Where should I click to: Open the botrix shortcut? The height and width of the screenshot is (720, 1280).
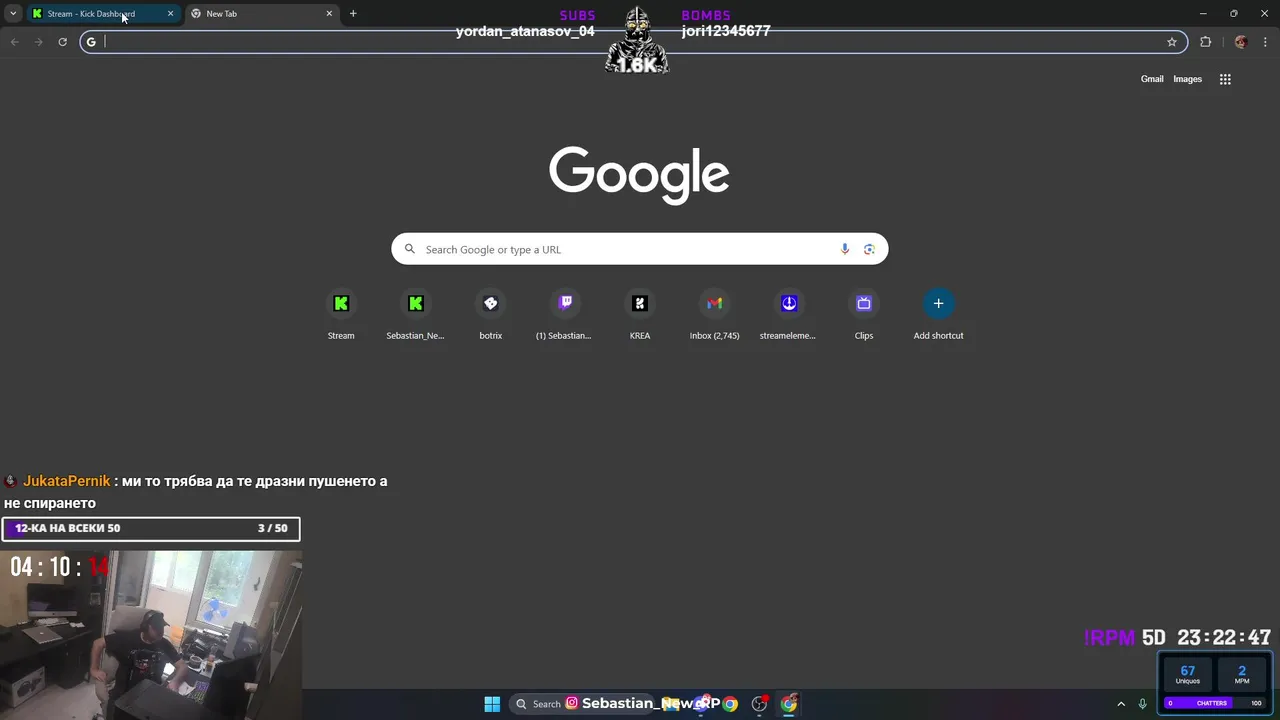coord(490,314)
